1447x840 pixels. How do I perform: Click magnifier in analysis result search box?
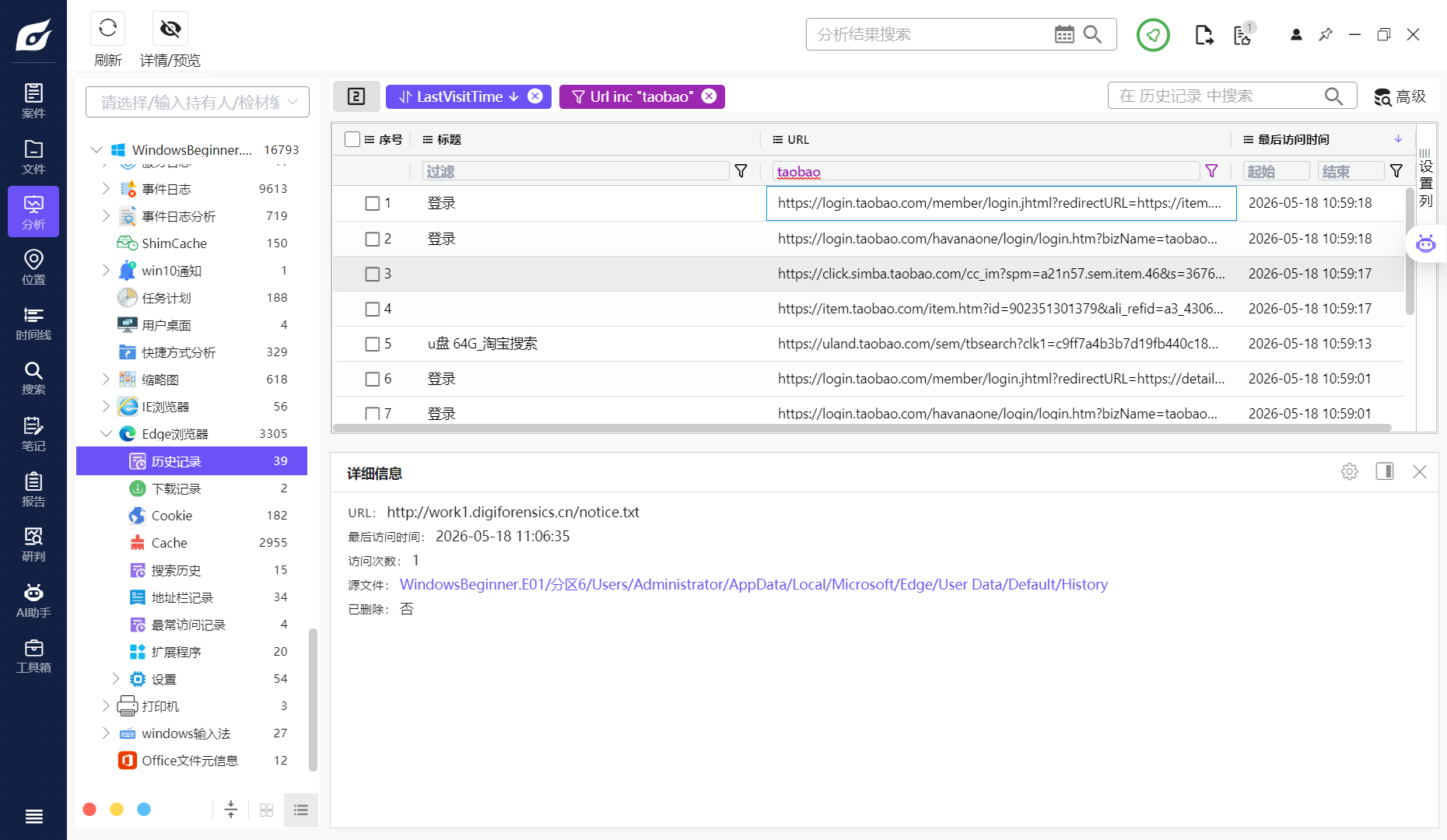[1092, 34]
